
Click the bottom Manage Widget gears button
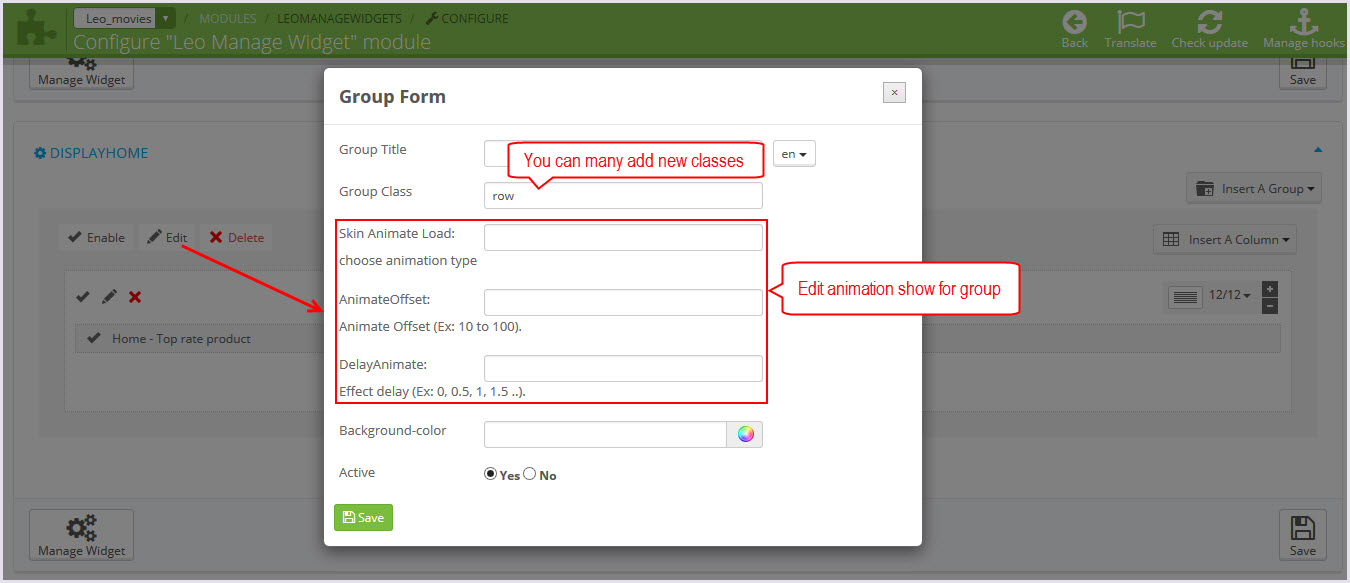click(x=81, y=535)
